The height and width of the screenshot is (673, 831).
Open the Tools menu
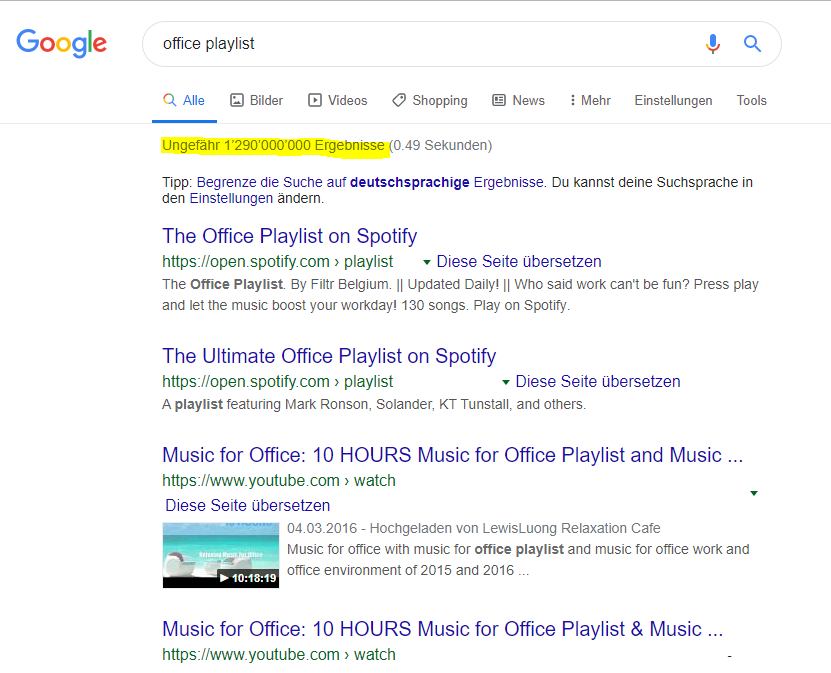[751, 100]
